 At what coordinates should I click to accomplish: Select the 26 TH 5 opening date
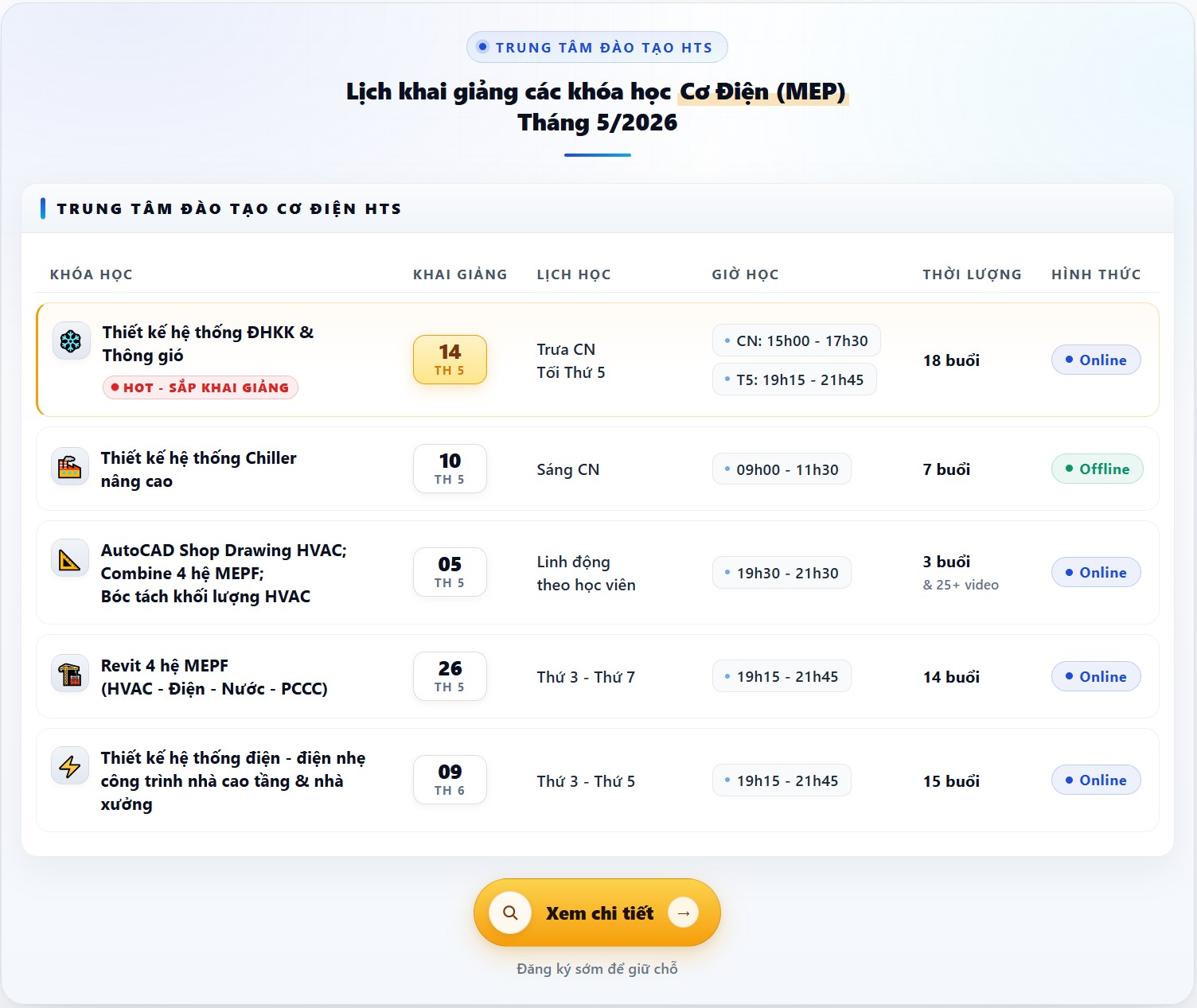450,676
